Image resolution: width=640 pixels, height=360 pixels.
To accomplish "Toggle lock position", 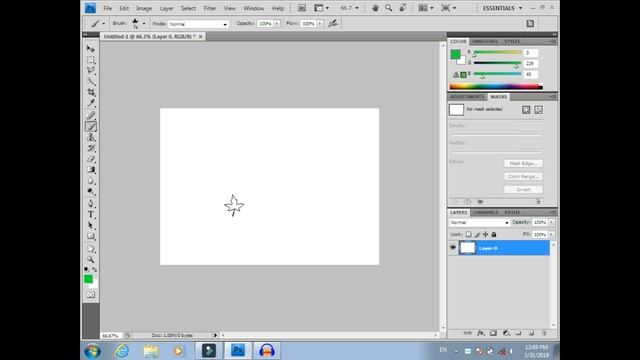I will click(485, 234).
